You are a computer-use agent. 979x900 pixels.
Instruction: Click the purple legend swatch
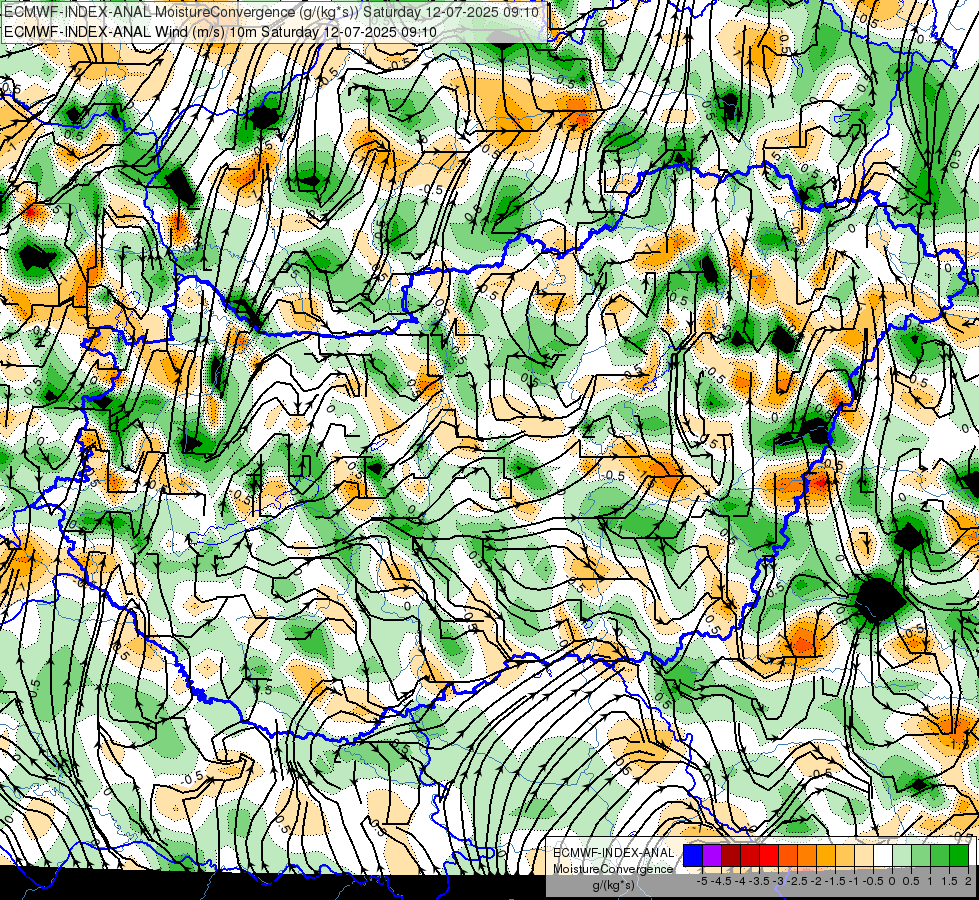pos(712,855)
